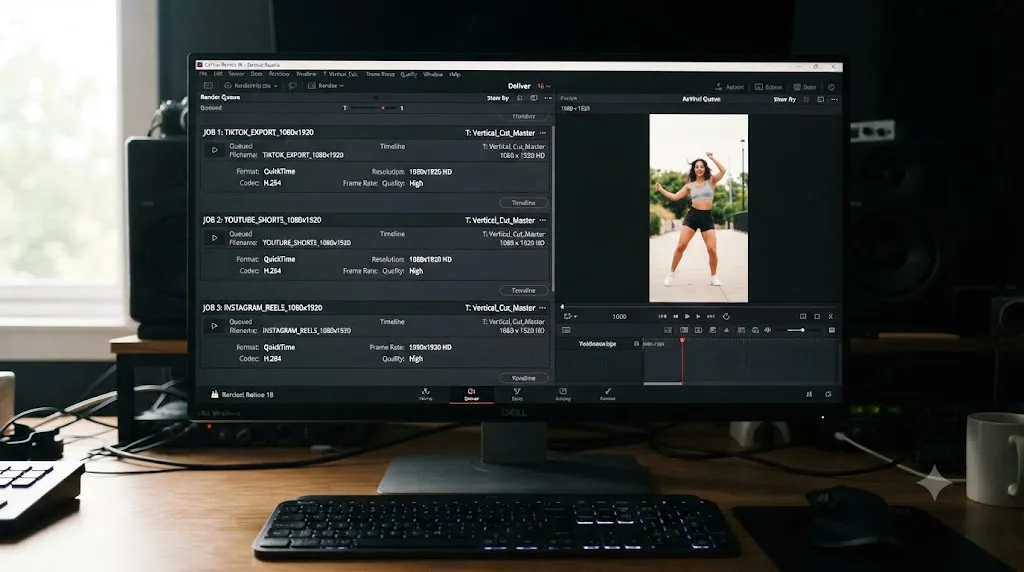The height and width of the screenshot is (572, 1024).
Task: Step back one frame in viewer transport
Action: click(x=676, y=317)
